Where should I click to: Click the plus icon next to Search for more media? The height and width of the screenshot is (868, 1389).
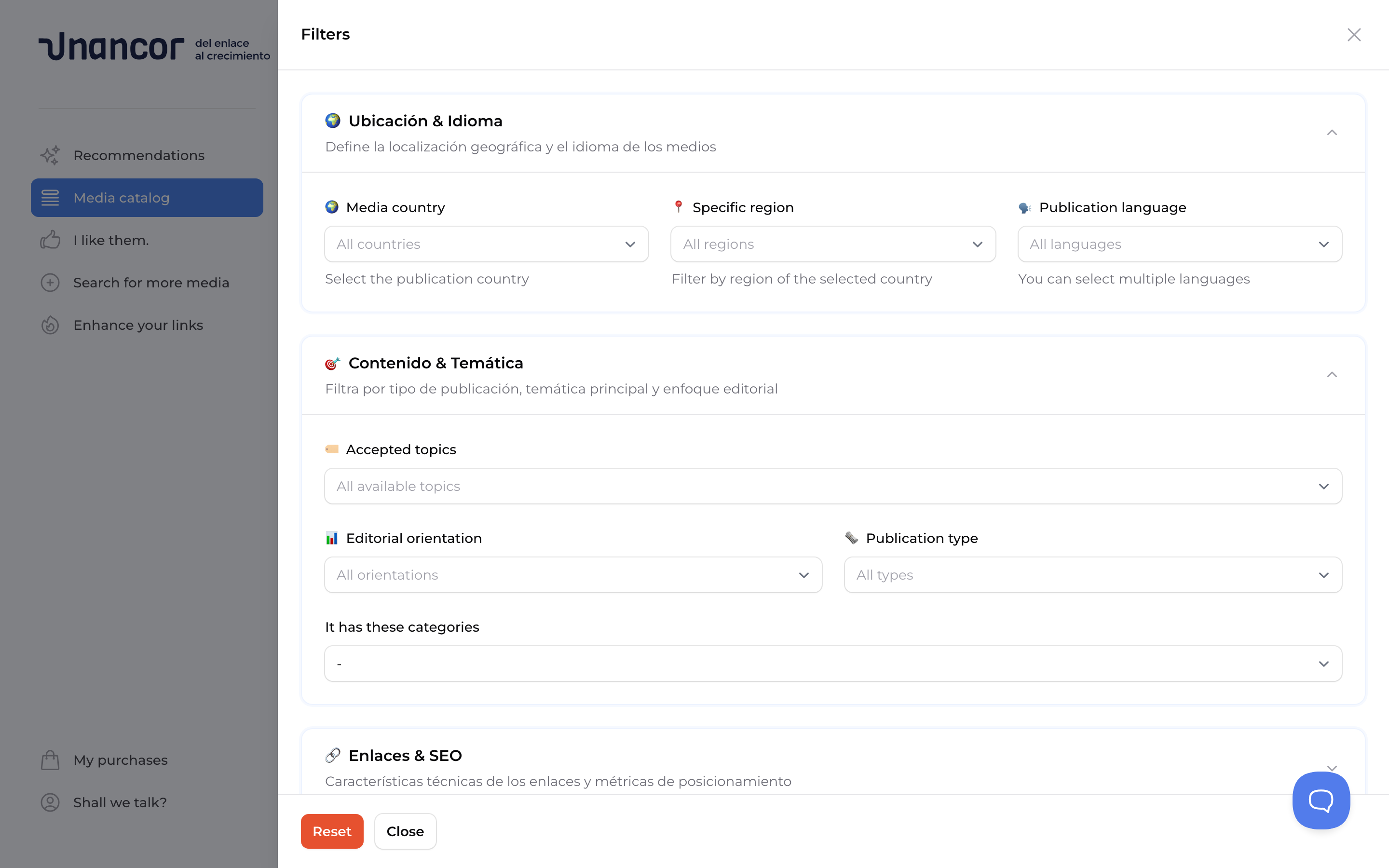[x=50, y=283]
